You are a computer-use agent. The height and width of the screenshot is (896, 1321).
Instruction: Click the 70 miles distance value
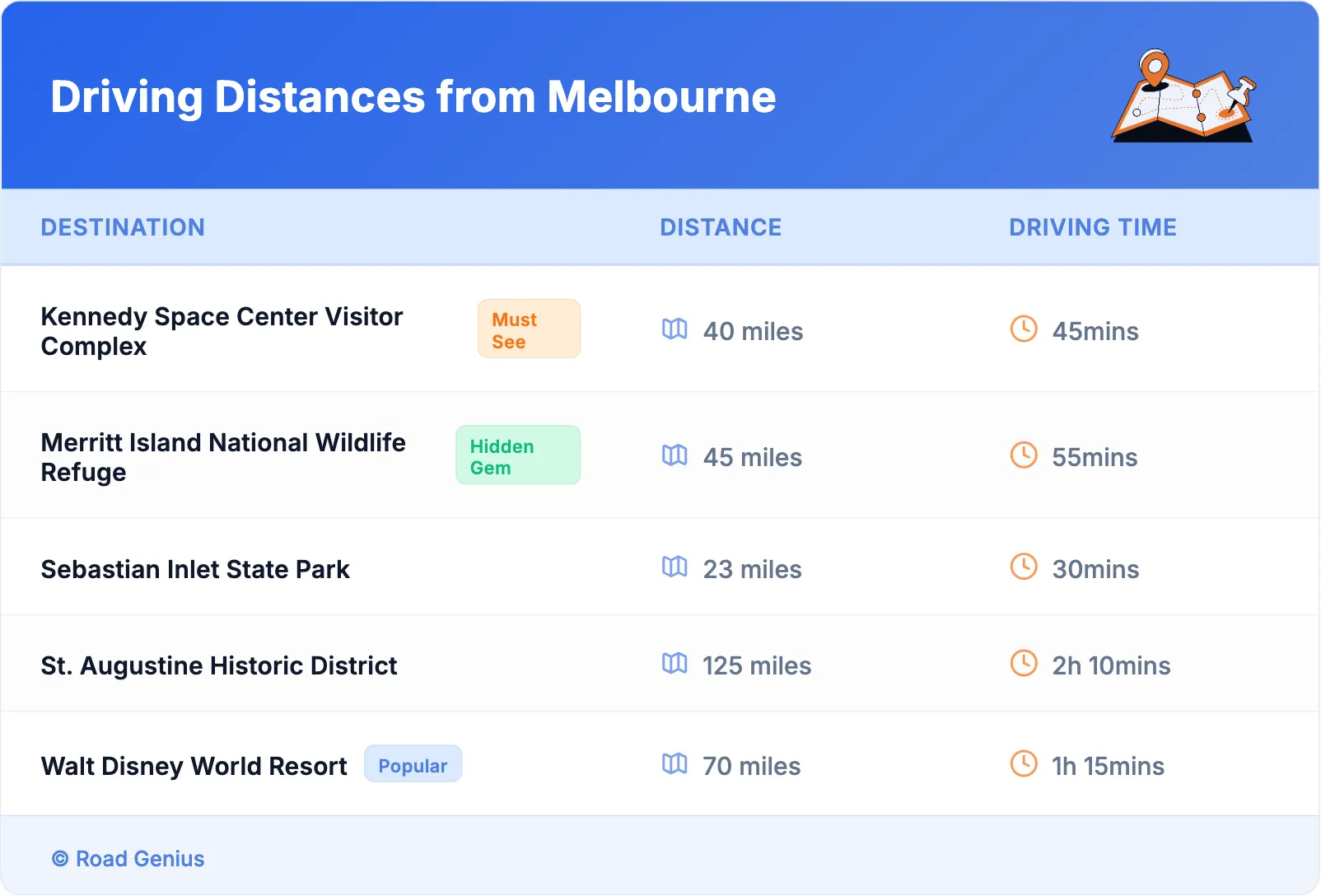751,766
